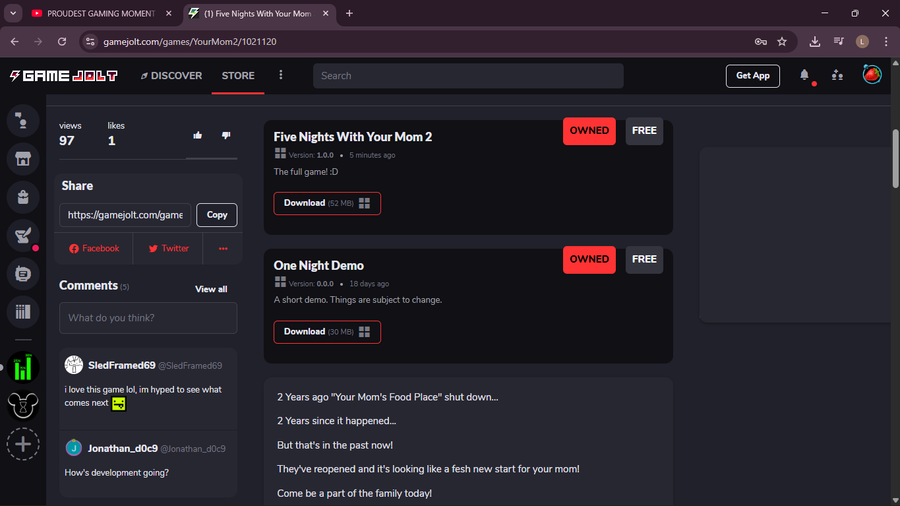Open the Store tab
900x506 pixels.
click(x=238, y=76)
